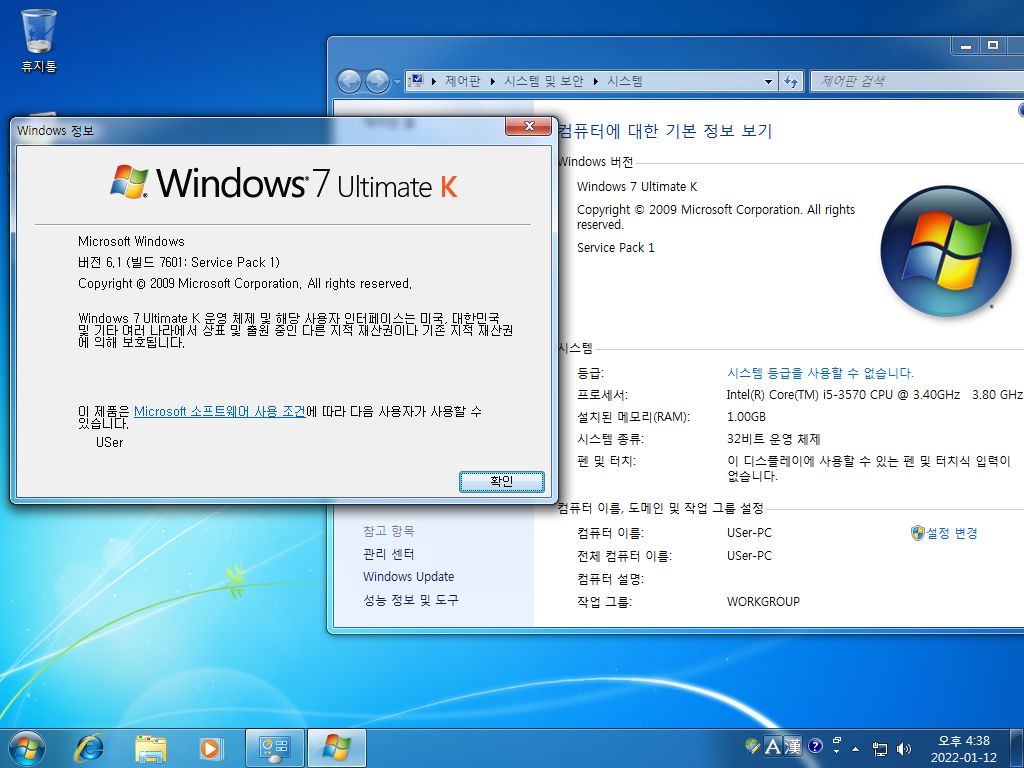Go back in Control Panel window
Screen dimensions: 1024x768
coord(349,82)
